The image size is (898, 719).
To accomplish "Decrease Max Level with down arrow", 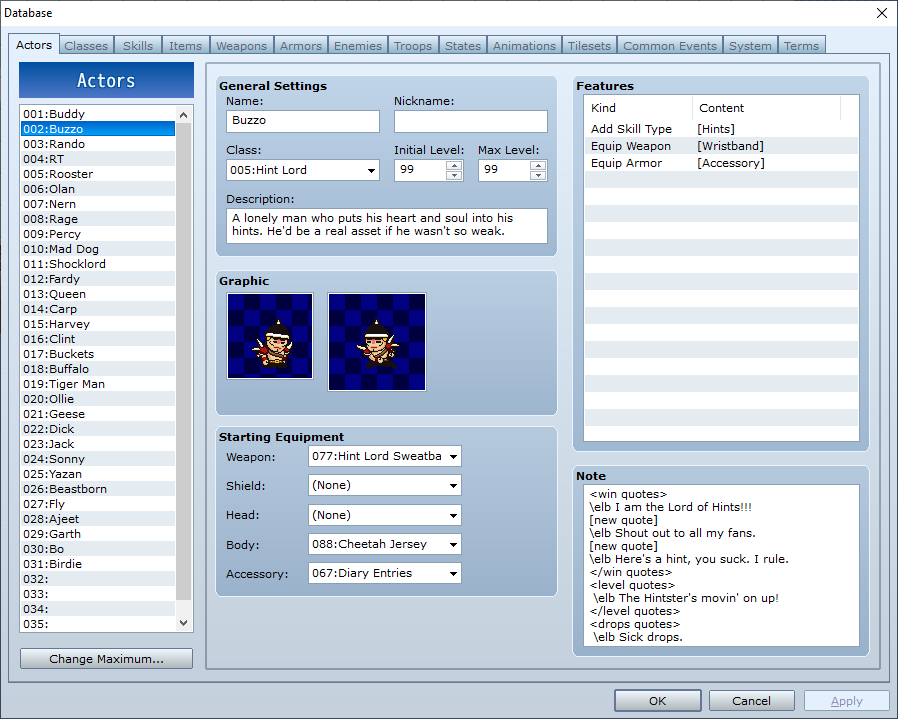I will pos(538,175).
